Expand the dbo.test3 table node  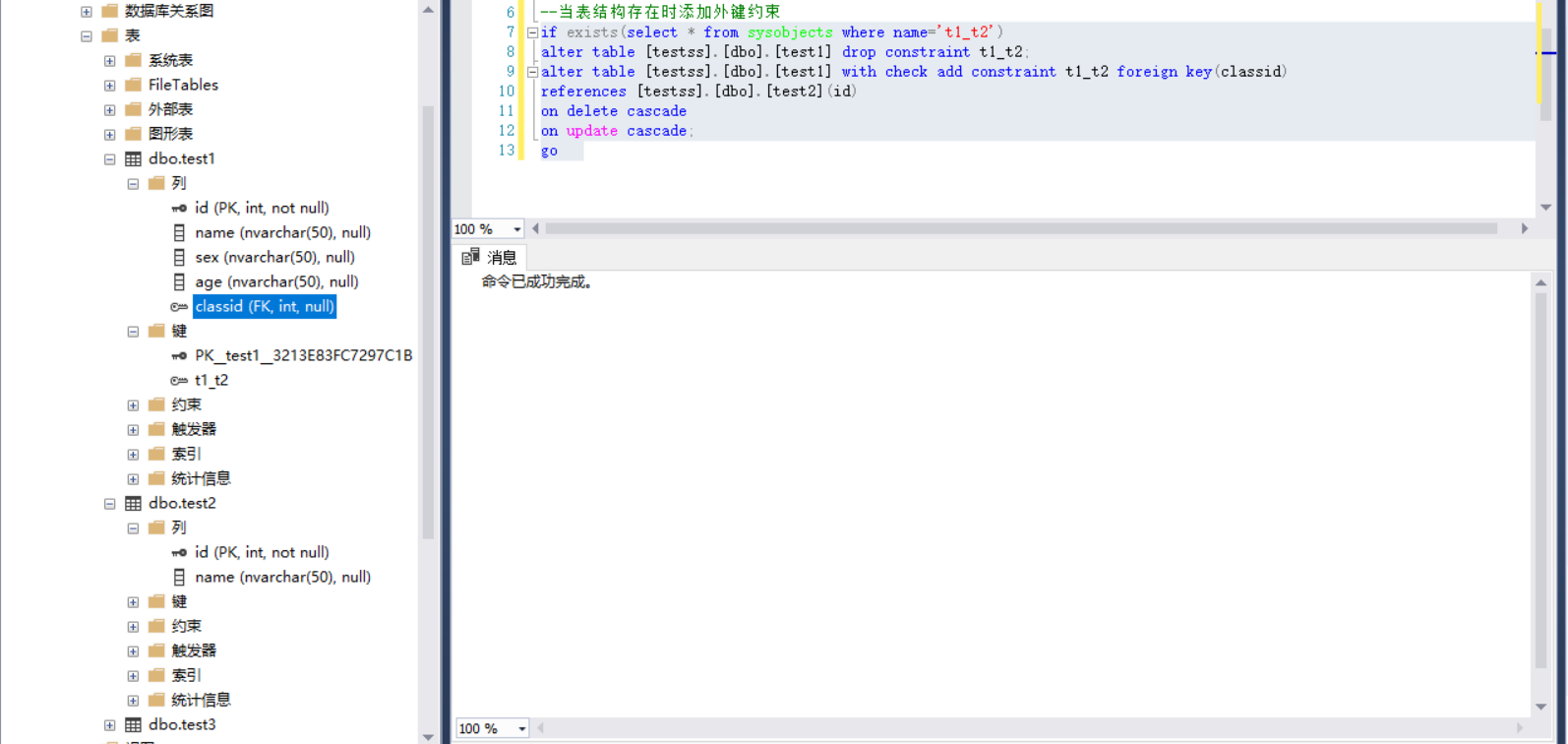pos(110,725)
